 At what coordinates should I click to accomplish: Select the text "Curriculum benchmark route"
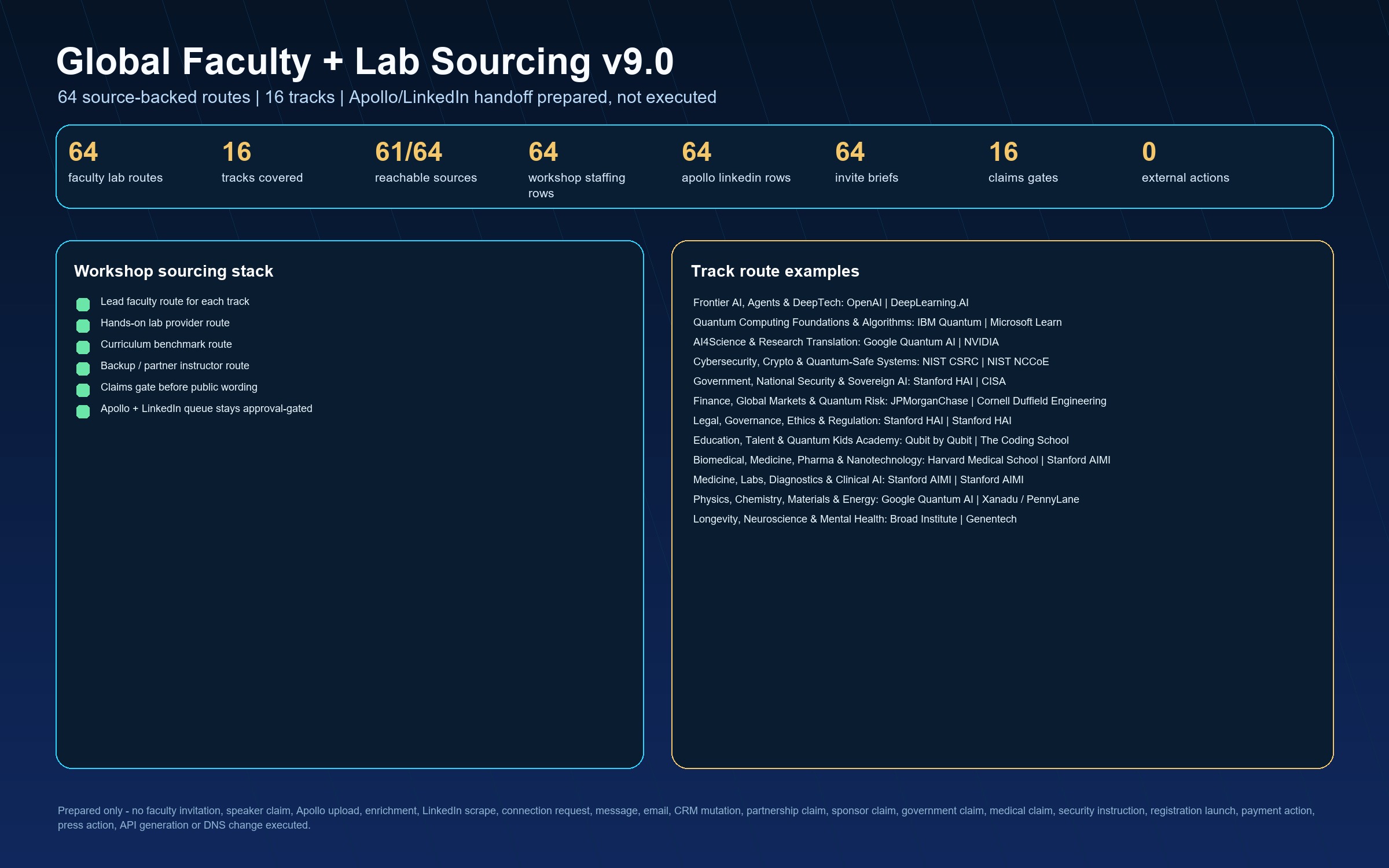click(166, 344)
